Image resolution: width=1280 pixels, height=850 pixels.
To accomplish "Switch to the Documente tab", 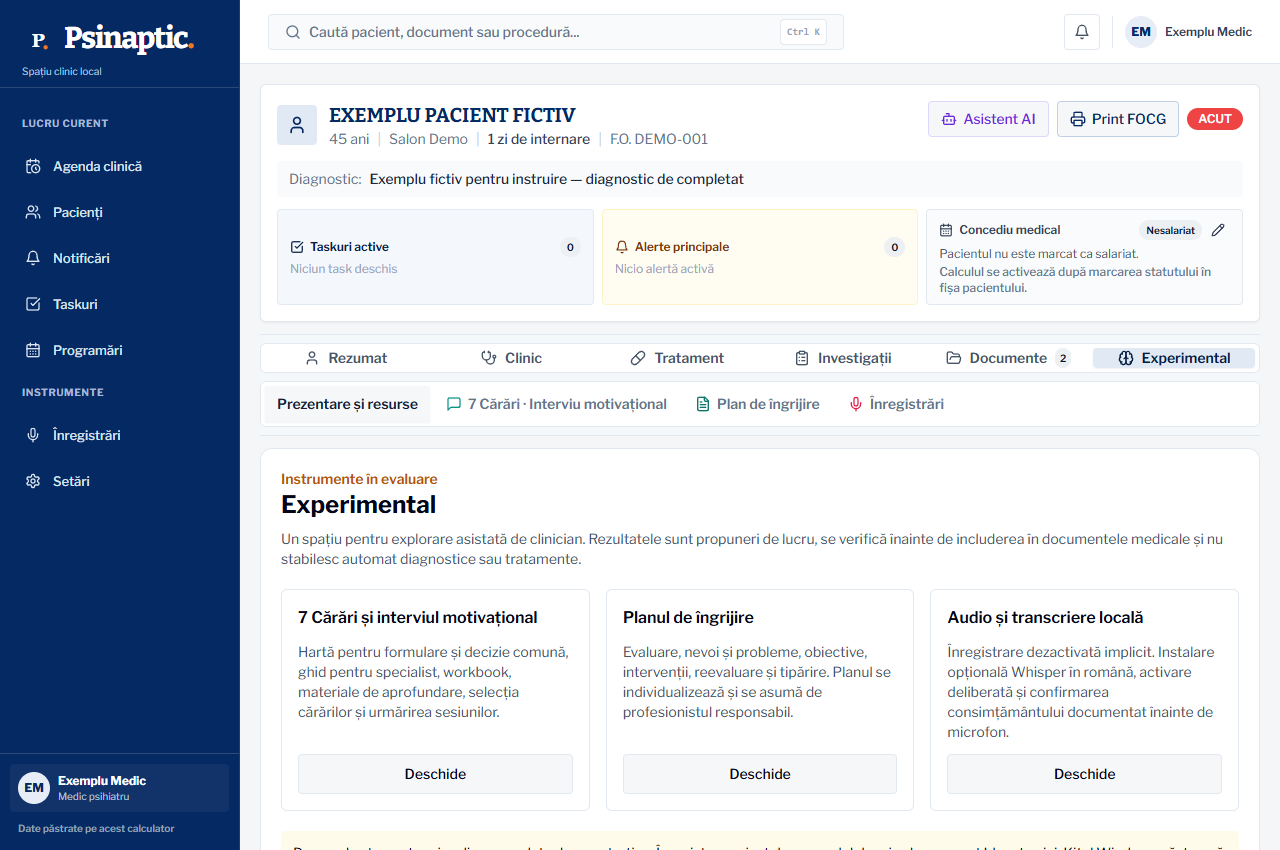I will (x=1008, y=358).
